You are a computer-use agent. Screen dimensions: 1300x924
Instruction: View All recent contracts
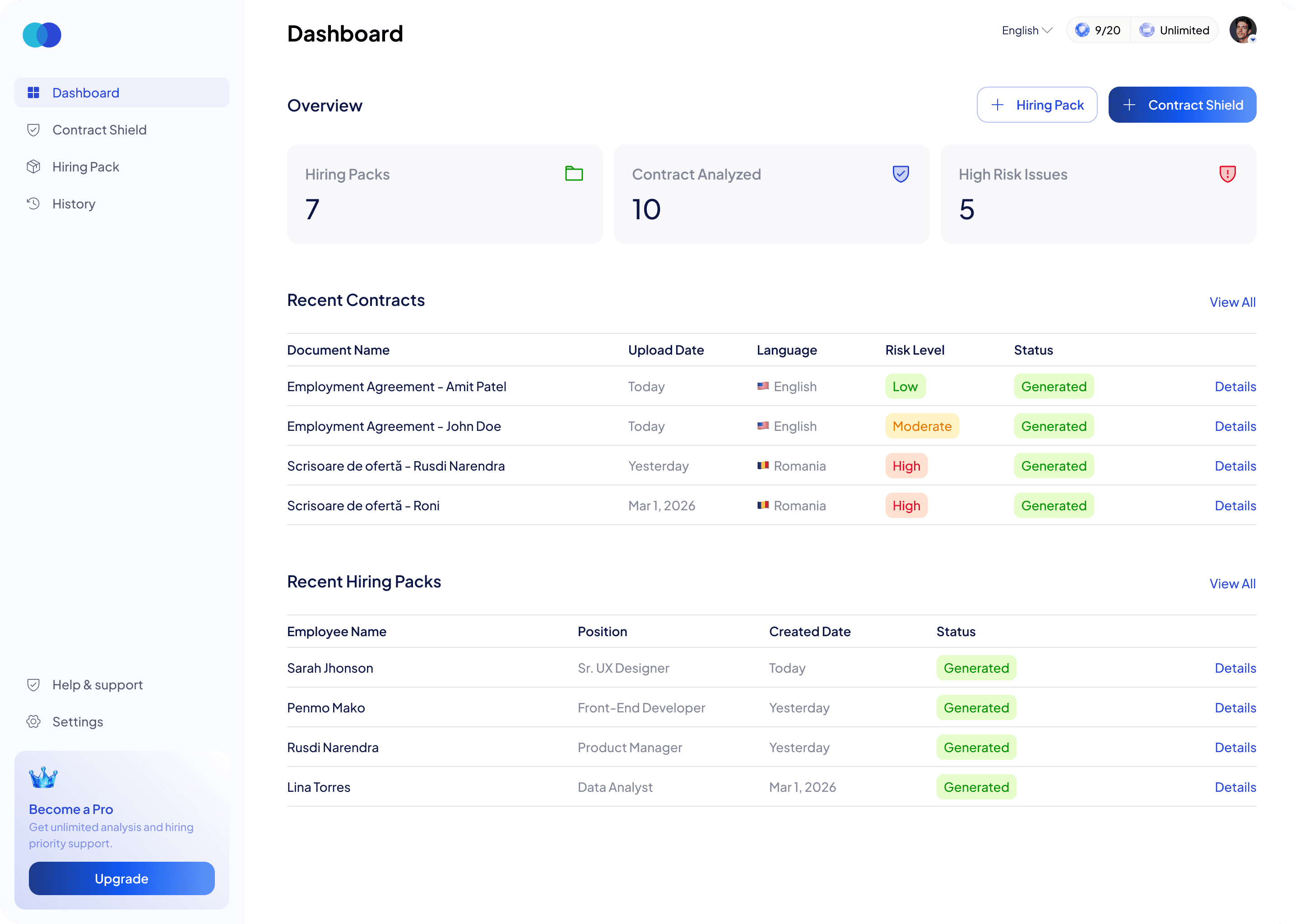tap(1232, 302)
